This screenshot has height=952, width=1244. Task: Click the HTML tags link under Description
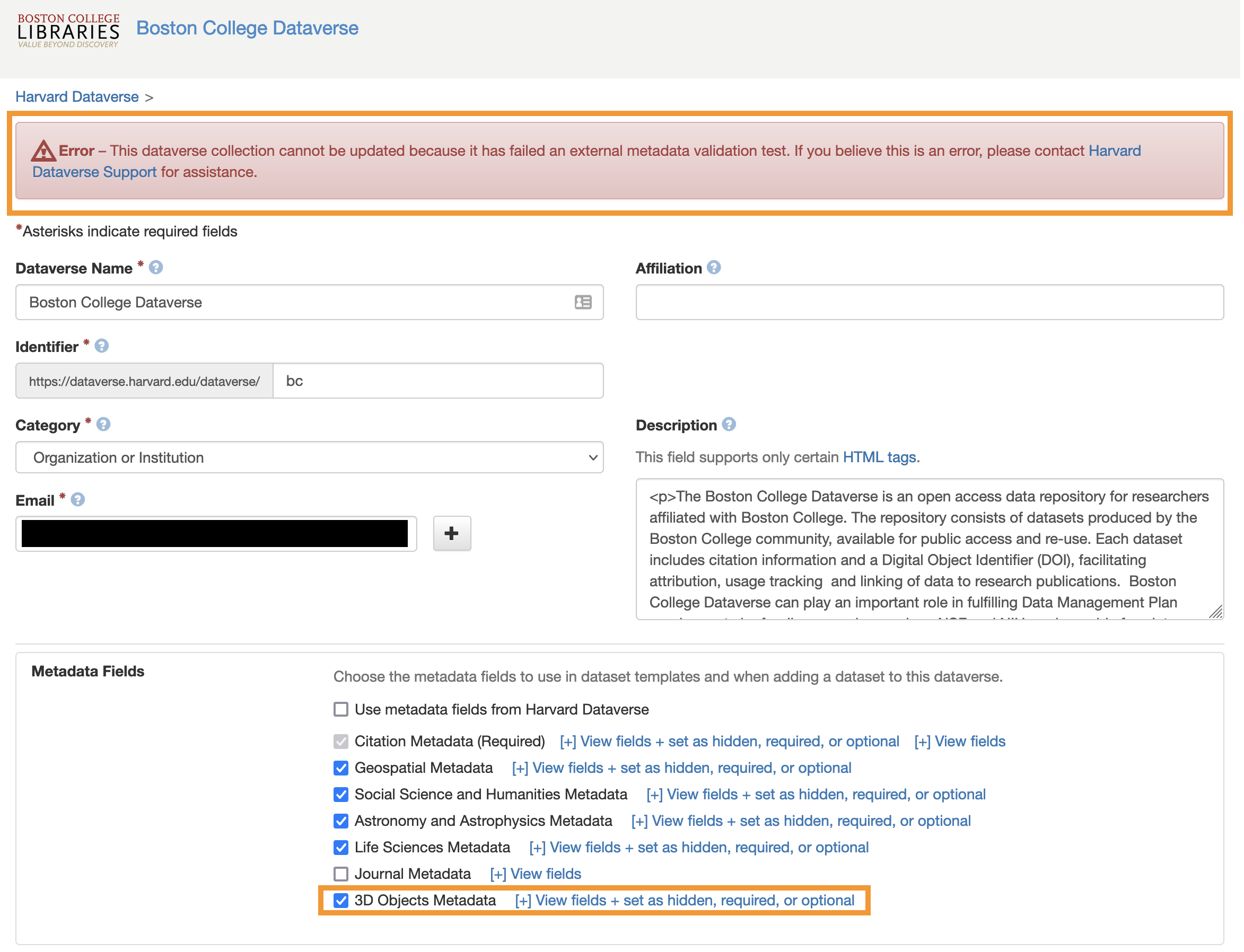880,457
